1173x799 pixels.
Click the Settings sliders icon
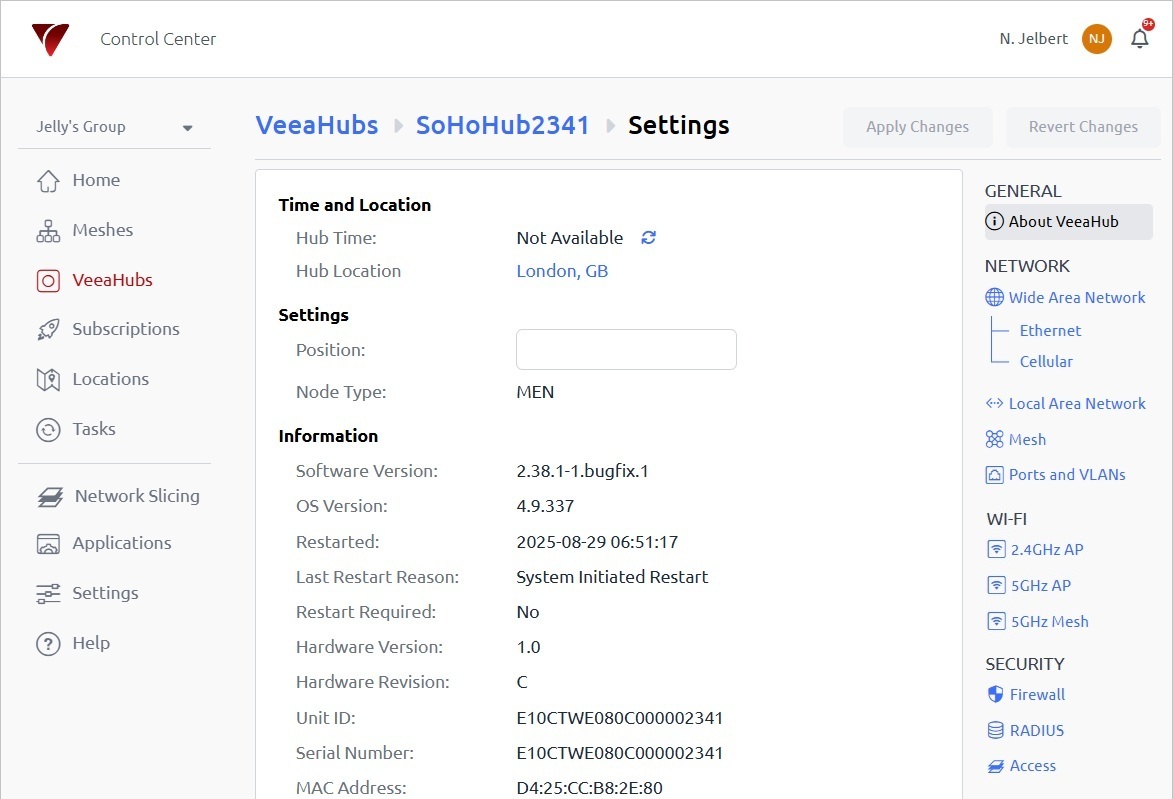pyautogui.click(x=48, y=594)
